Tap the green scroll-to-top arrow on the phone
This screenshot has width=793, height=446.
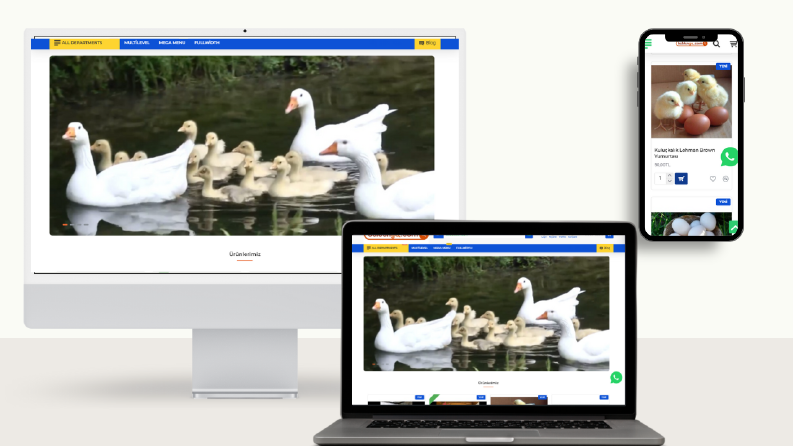(734, 228)
